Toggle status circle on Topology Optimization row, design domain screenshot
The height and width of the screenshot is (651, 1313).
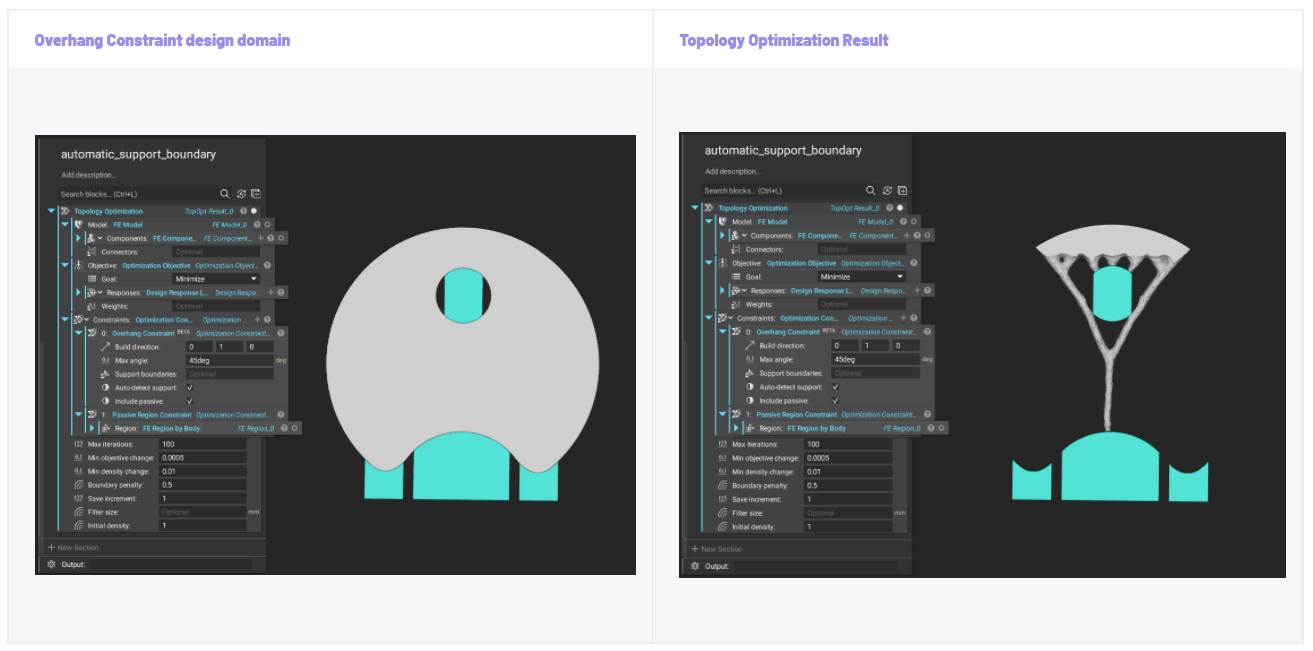click(x=254, y=211)
